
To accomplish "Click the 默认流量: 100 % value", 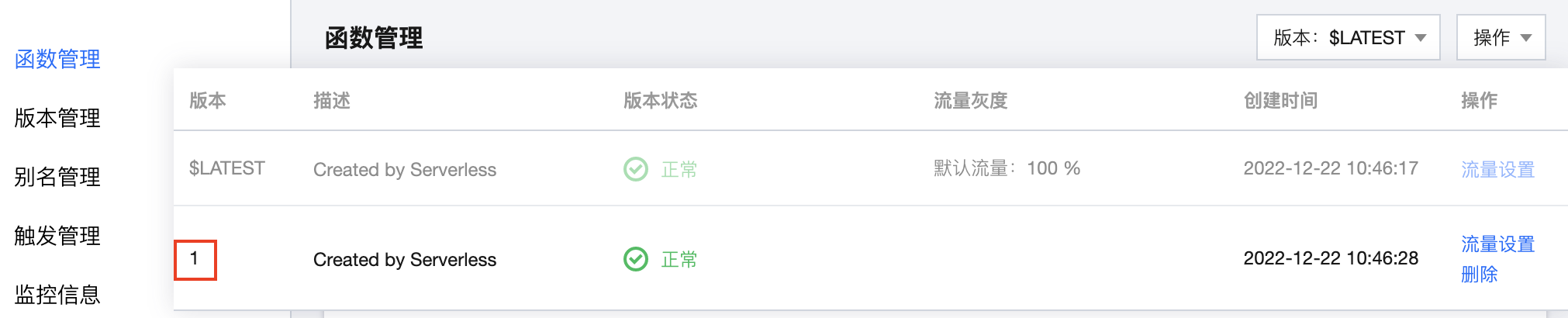I will point(1007,168).
